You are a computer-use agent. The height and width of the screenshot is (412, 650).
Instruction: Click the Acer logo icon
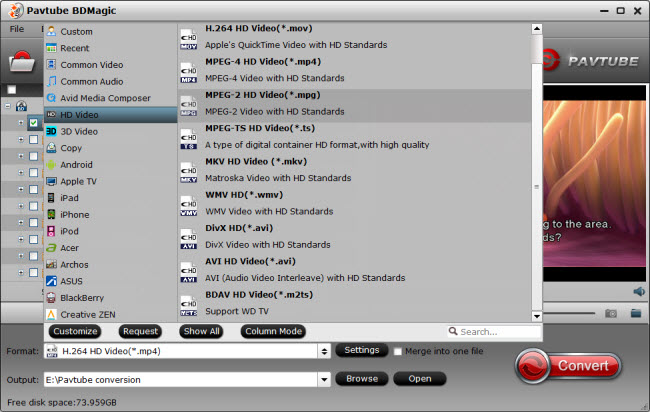click(x=51, y=248)
